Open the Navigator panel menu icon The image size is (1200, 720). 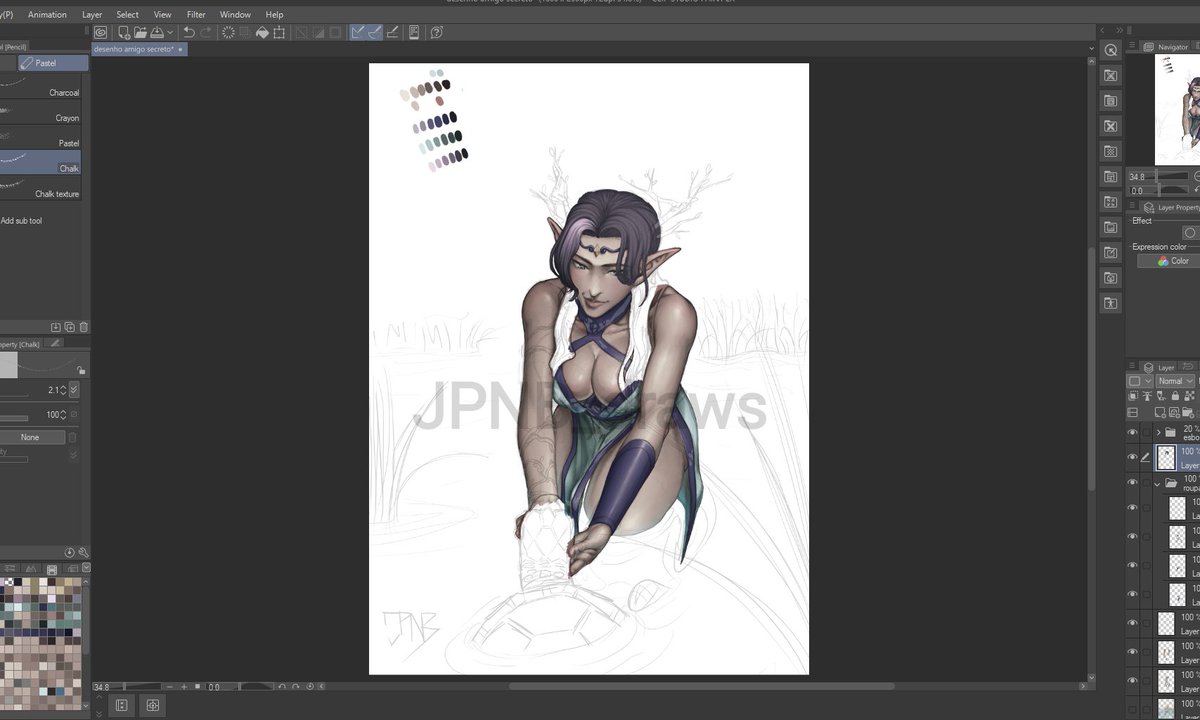[1133, 47]
